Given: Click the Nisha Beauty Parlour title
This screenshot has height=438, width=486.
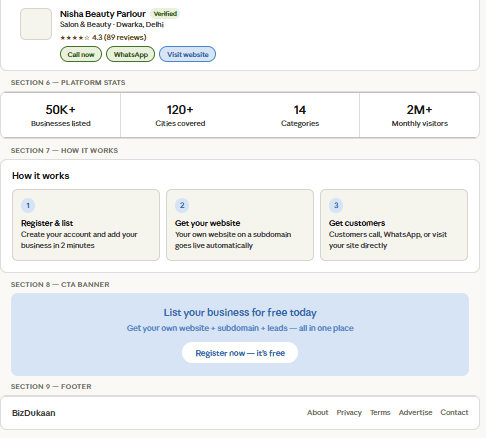Looking at the screenshot, I should click(x=103, y=14).
